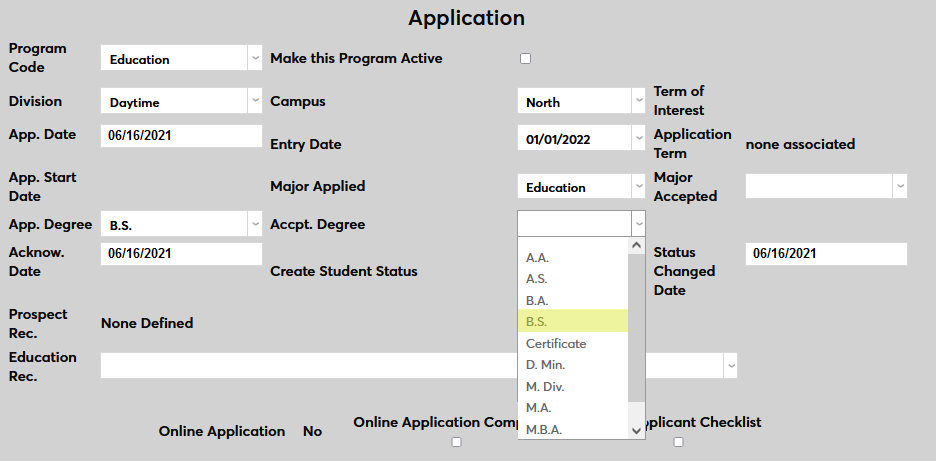Click the 'None Defined' prospect text

(x=147, y=323)
